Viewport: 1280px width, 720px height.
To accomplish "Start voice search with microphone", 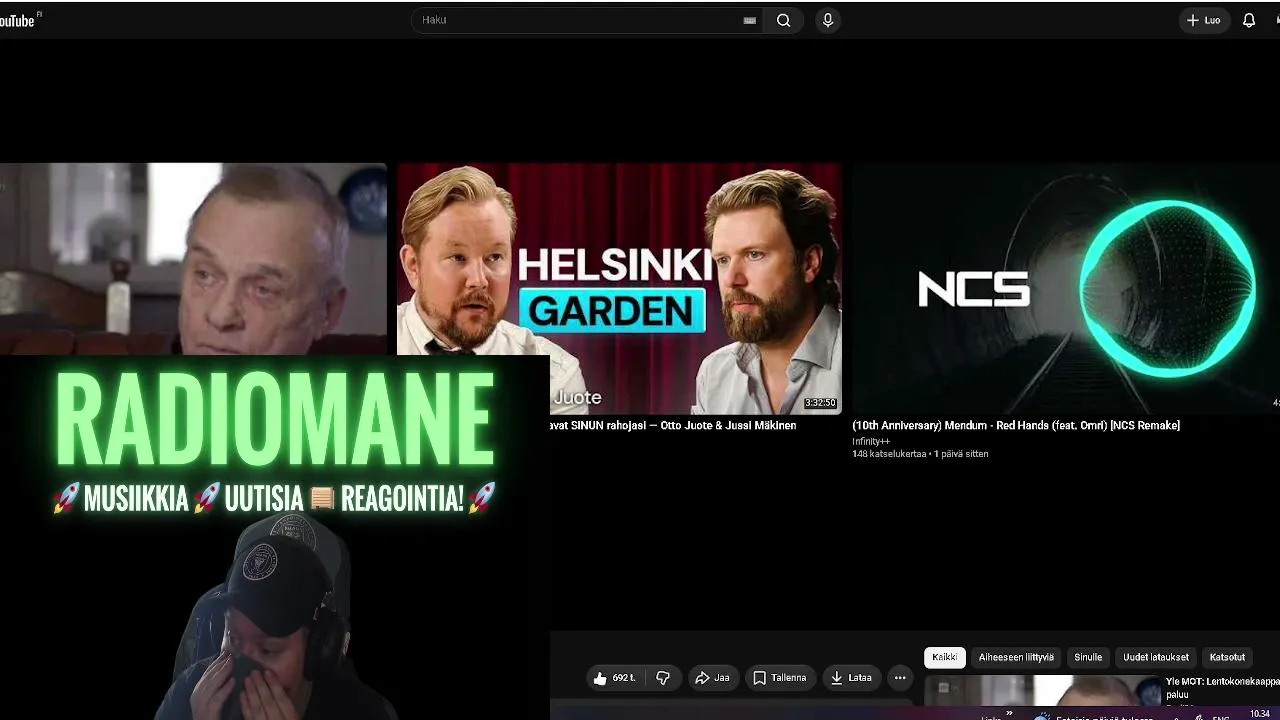I will [827, 20].
